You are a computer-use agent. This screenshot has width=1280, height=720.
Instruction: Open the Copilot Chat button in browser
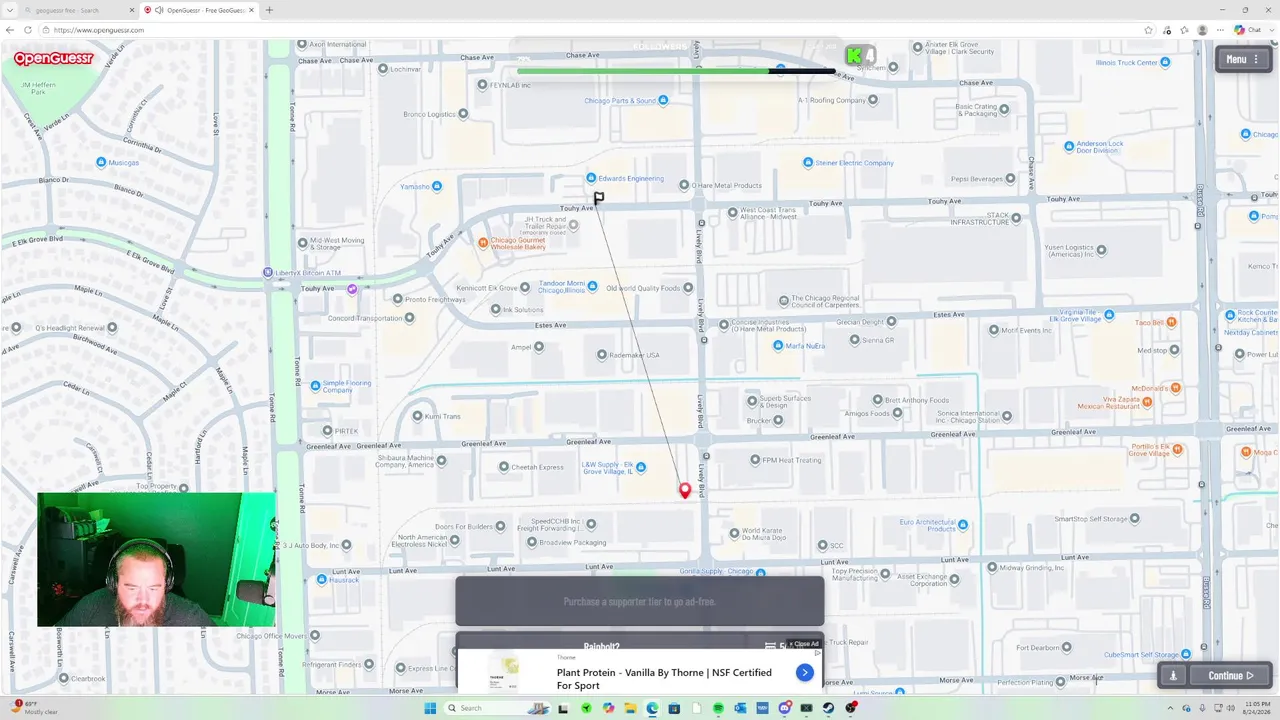[x=1247, y=30]
